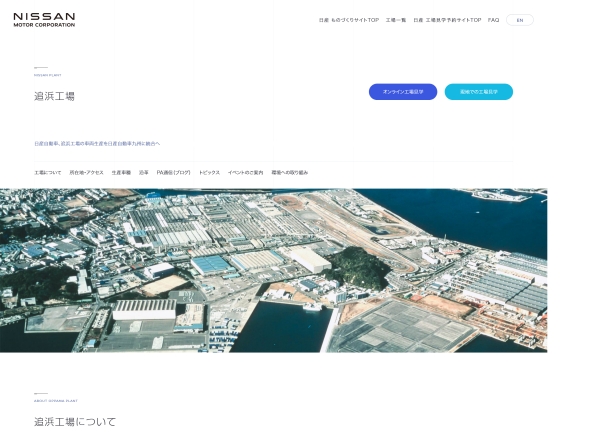
Task: Select the 生産車種 tab
Action: (x=121, y=172)
